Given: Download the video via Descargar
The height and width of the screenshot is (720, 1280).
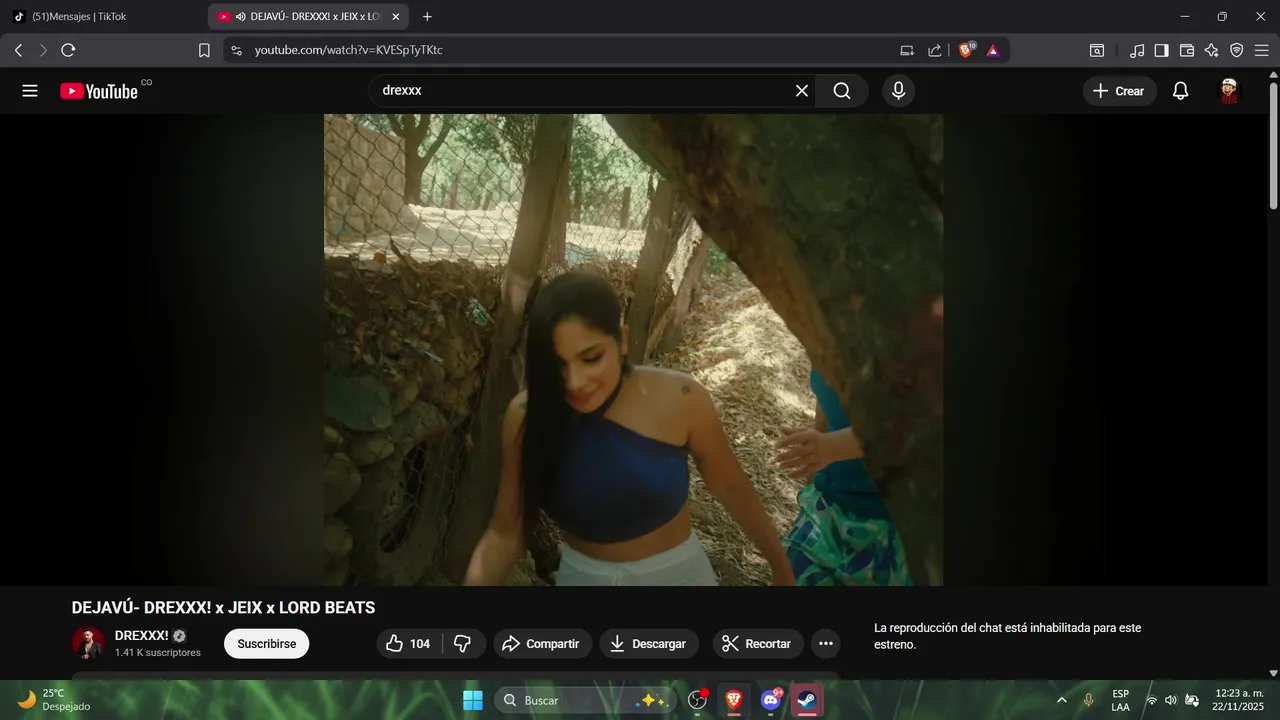Looking at the screenshot, I should click(649, 644).
